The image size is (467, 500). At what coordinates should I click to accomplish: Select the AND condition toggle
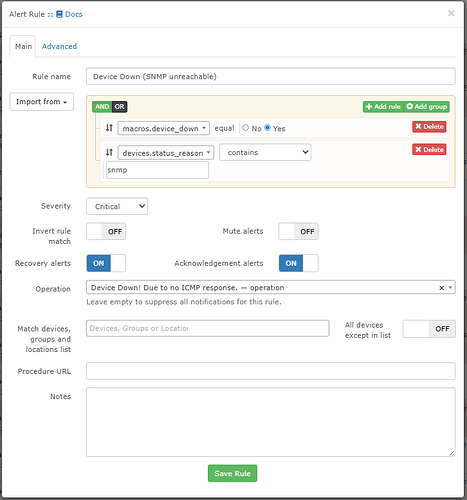[x=102, y=107]
